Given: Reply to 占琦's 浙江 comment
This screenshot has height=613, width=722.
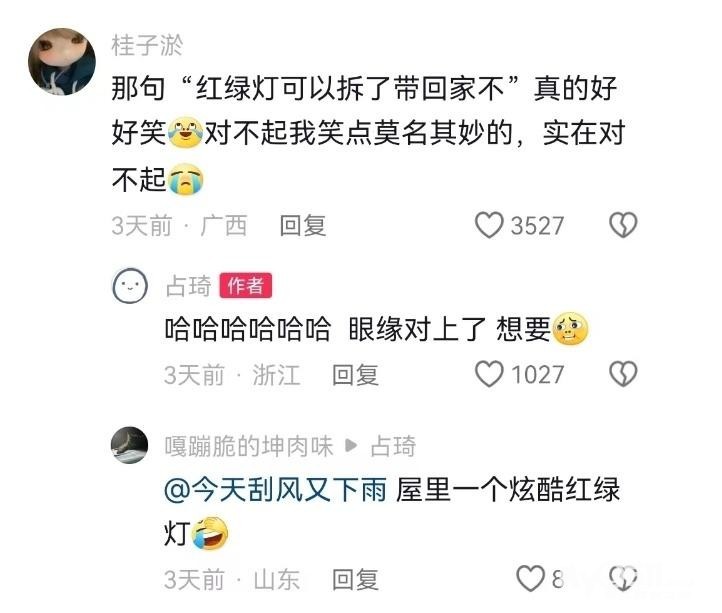Looking at the screenshot, I should (355, 374).
